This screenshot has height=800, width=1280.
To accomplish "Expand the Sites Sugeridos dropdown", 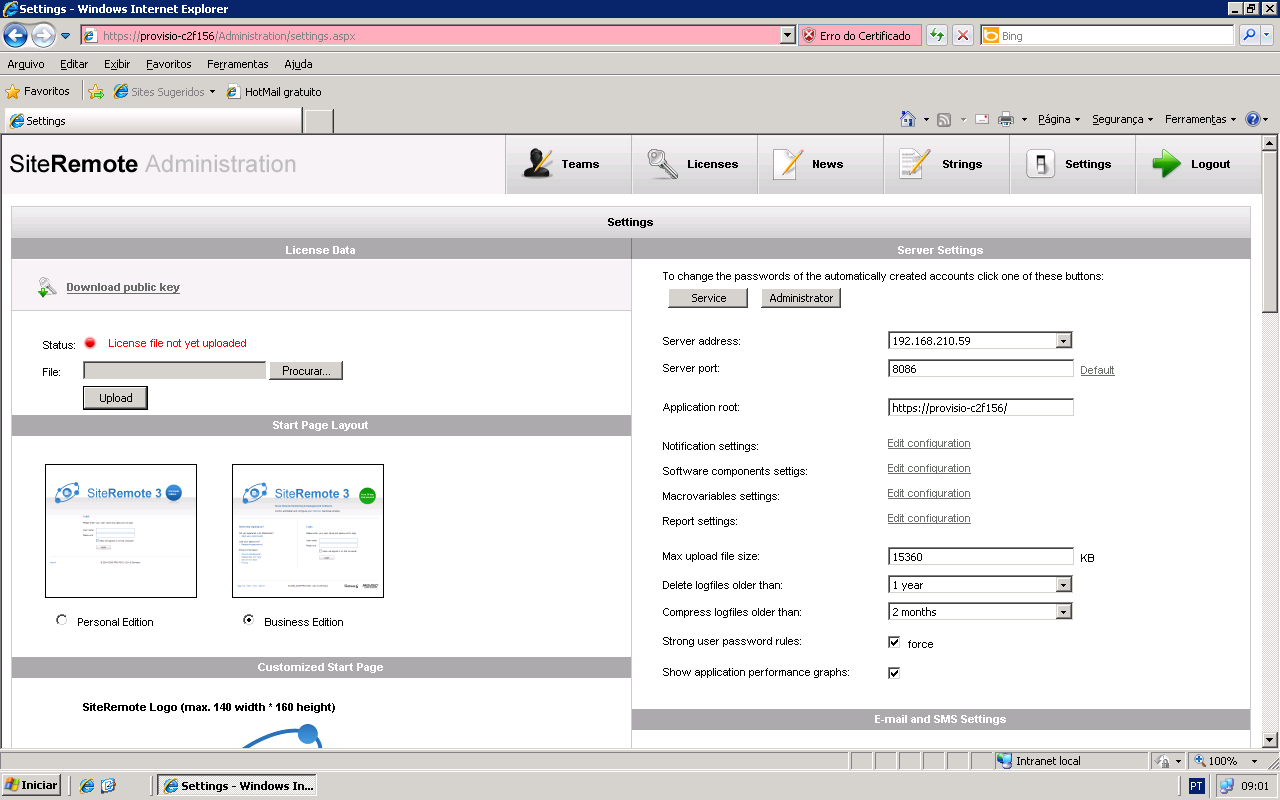I will [212, 92].
